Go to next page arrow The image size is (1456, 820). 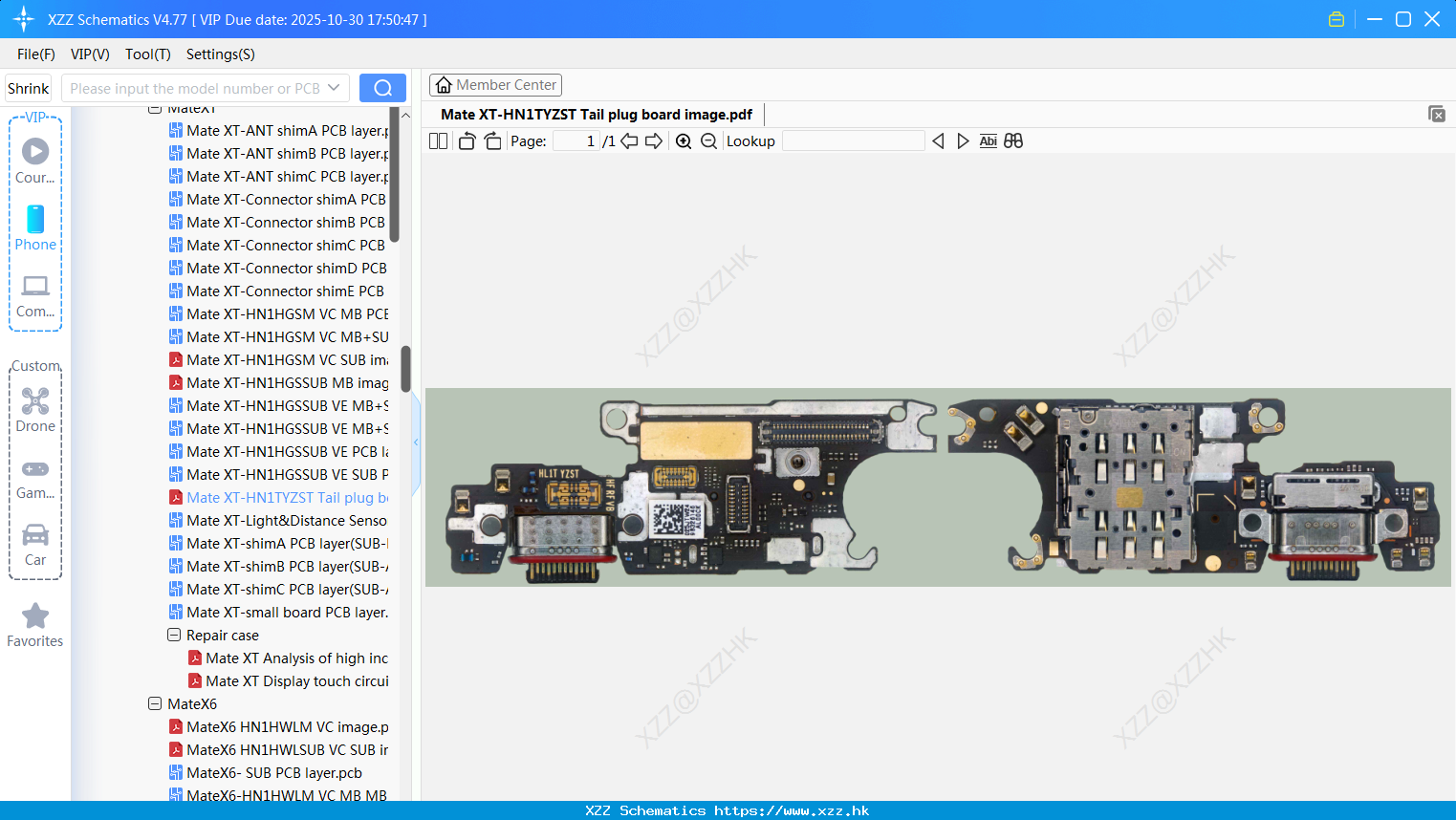(654, 140)
